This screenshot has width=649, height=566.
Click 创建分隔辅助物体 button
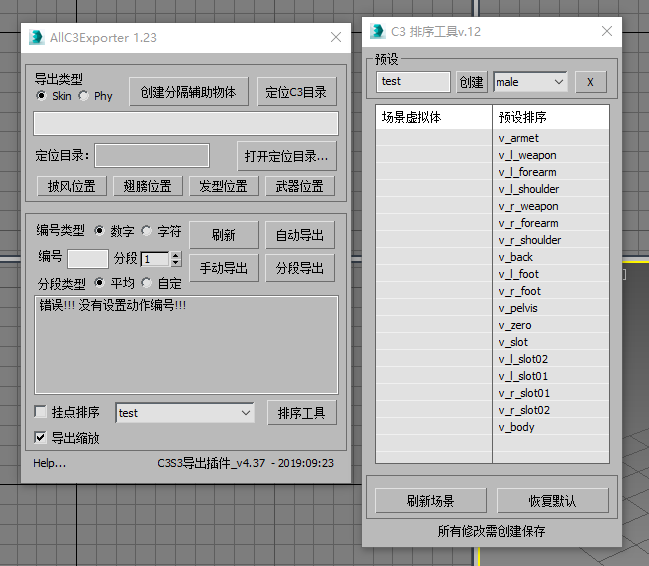point(189,92)
